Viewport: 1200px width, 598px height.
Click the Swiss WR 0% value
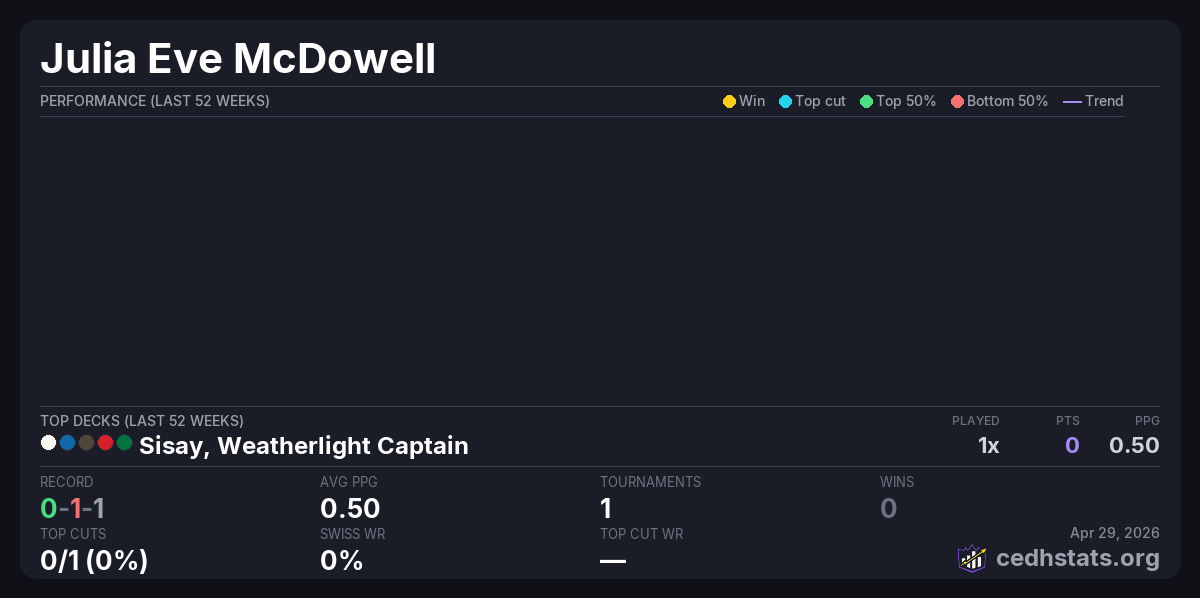(341, 560)
